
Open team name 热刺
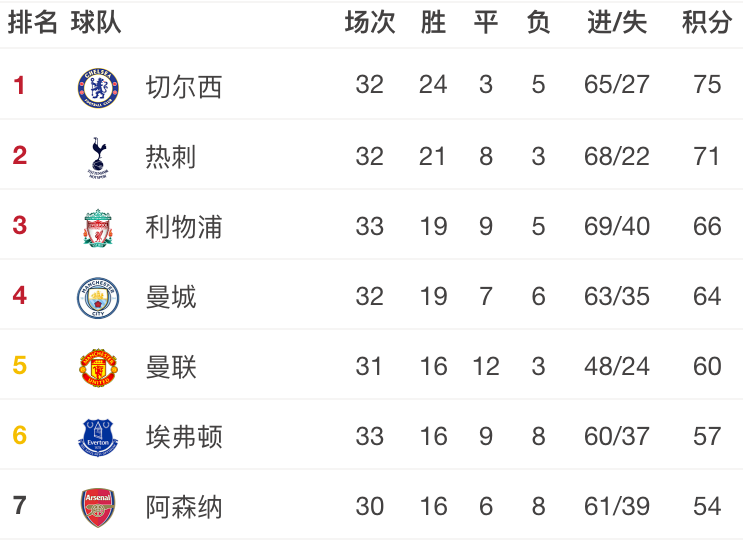tap(171, 157)
